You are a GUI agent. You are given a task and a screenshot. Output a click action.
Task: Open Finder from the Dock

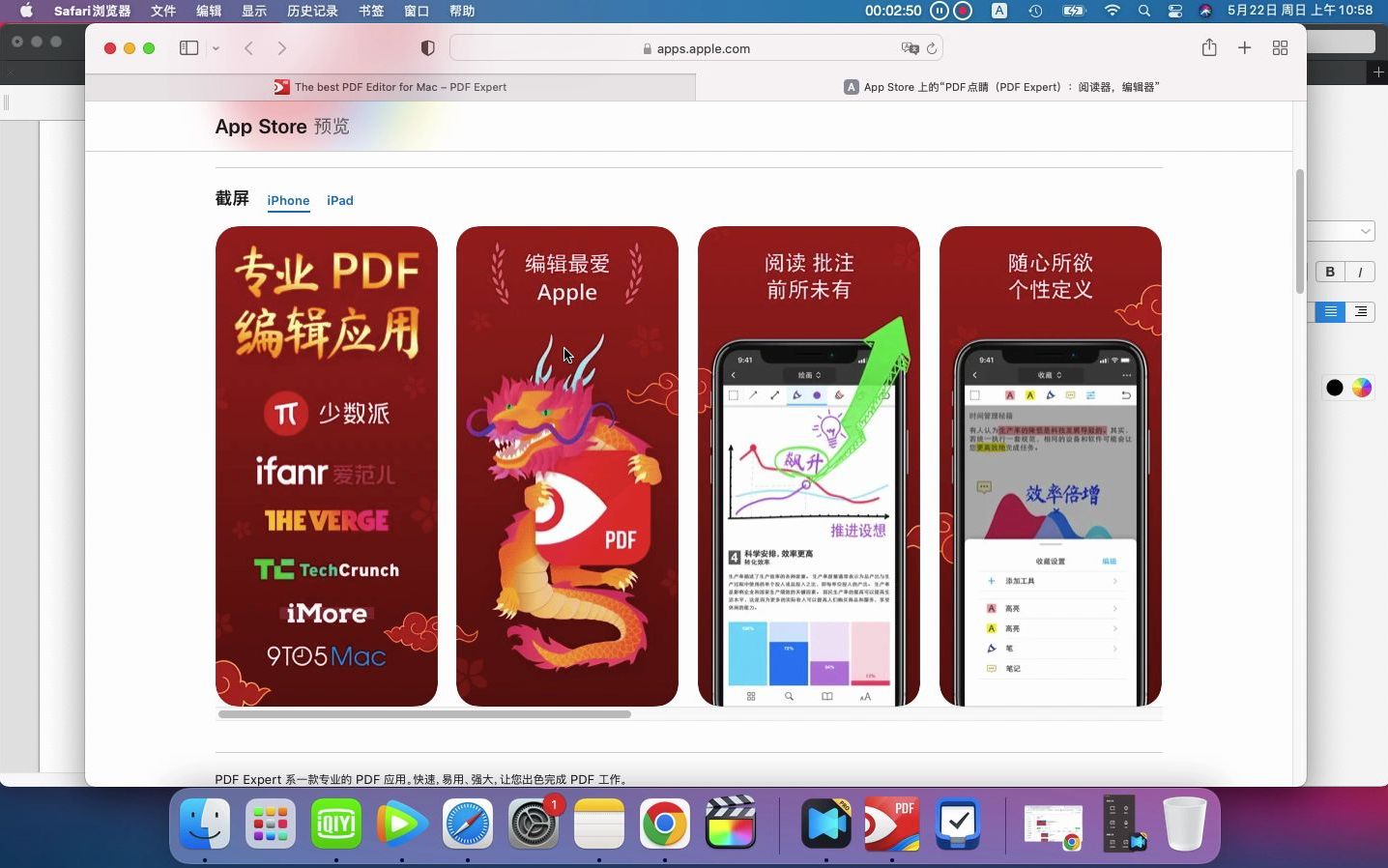[205, 824]
